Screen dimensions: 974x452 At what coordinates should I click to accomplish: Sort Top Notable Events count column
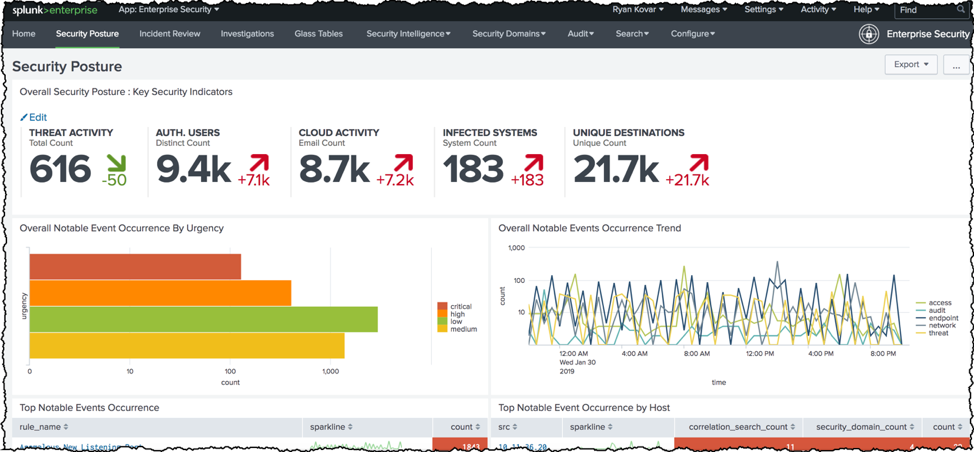pyautogui.click(x=466, y=427)
